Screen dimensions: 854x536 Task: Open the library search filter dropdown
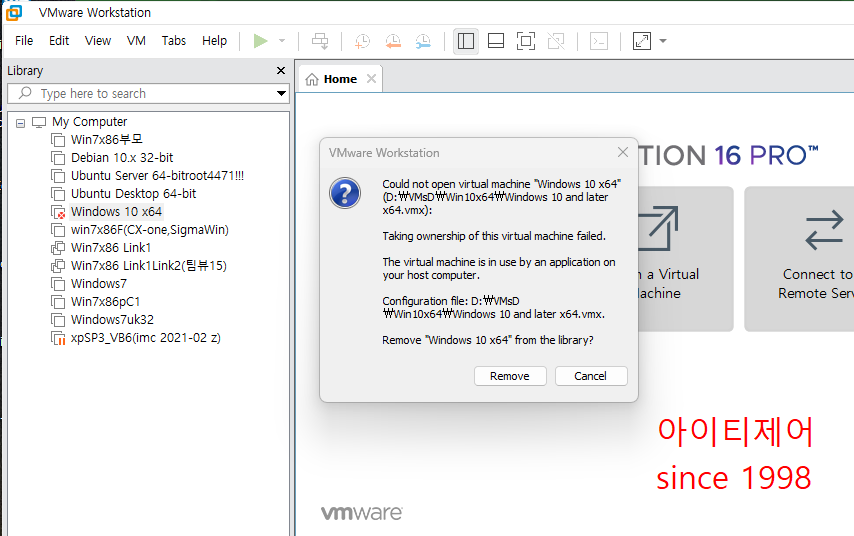pyautogui.click(x=281, y=93)
